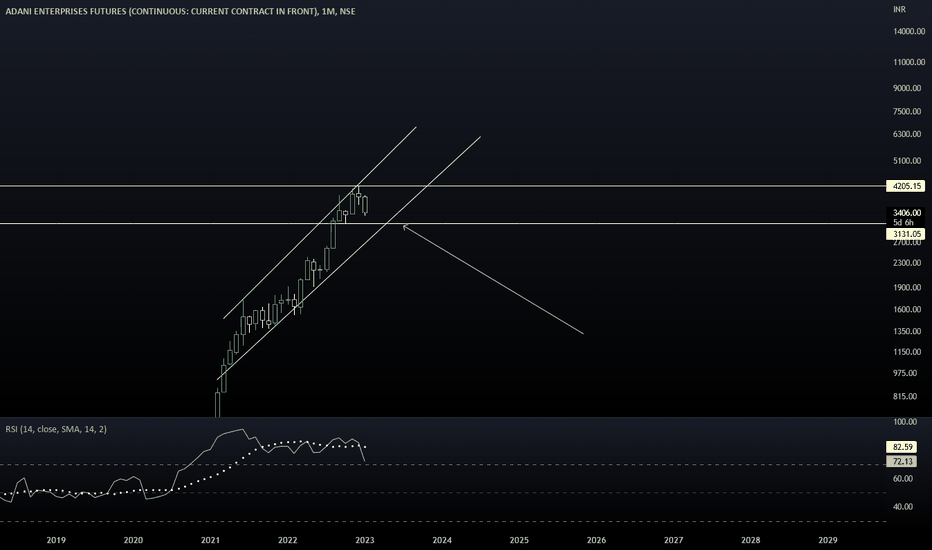
Task: Click the RSI value 72.13 label
Action: (901, 461)
